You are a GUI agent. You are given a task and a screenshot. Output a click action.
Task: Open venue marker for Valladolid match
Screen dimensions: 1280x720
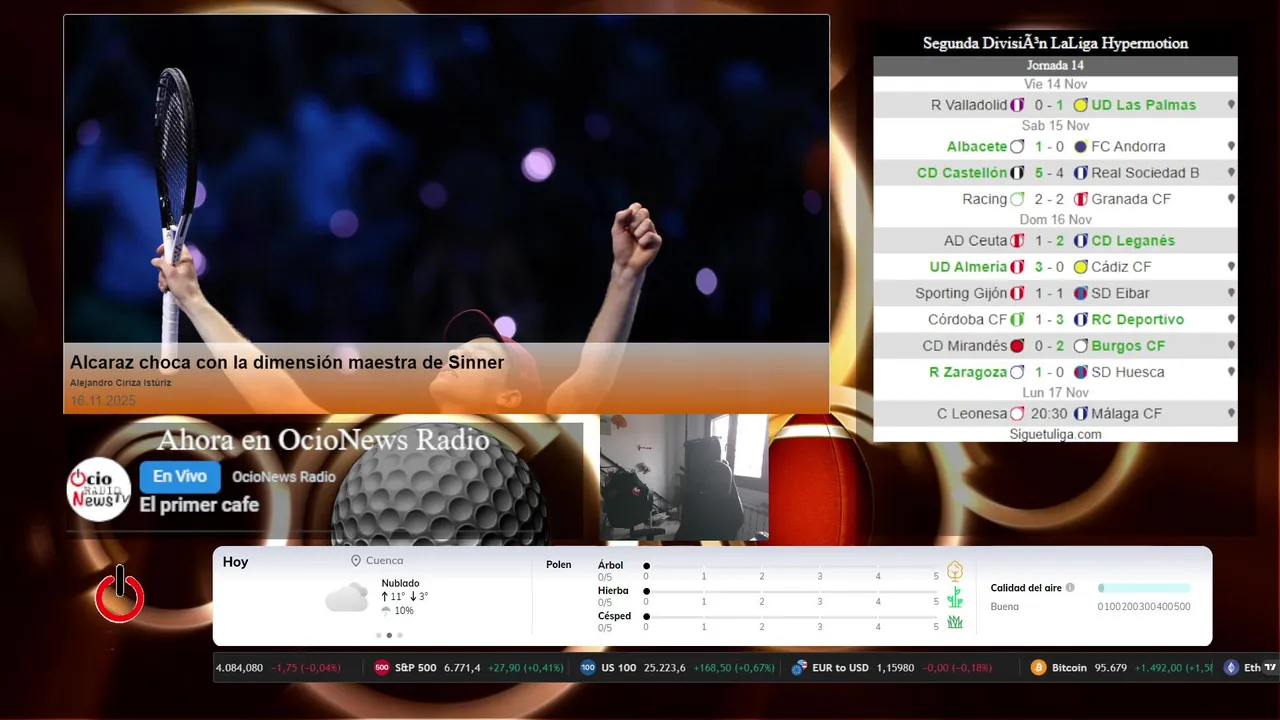point(1231,105)
